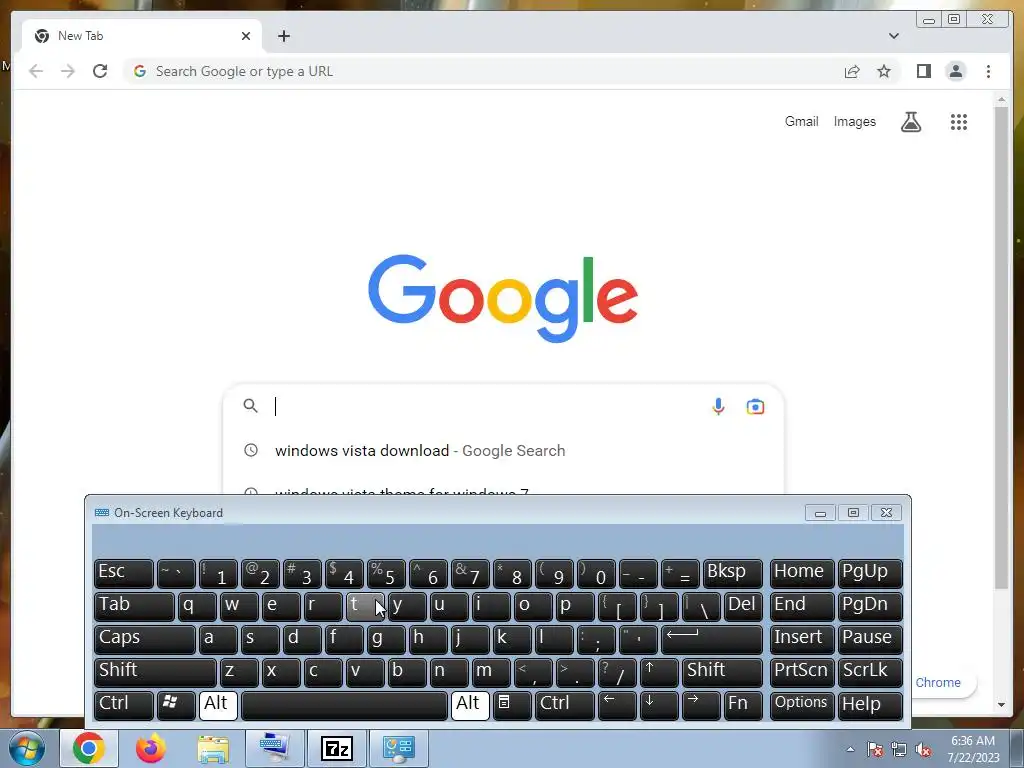Click the PgUp key
This screenshot has height=768, width=1024.
coord(870,573)
